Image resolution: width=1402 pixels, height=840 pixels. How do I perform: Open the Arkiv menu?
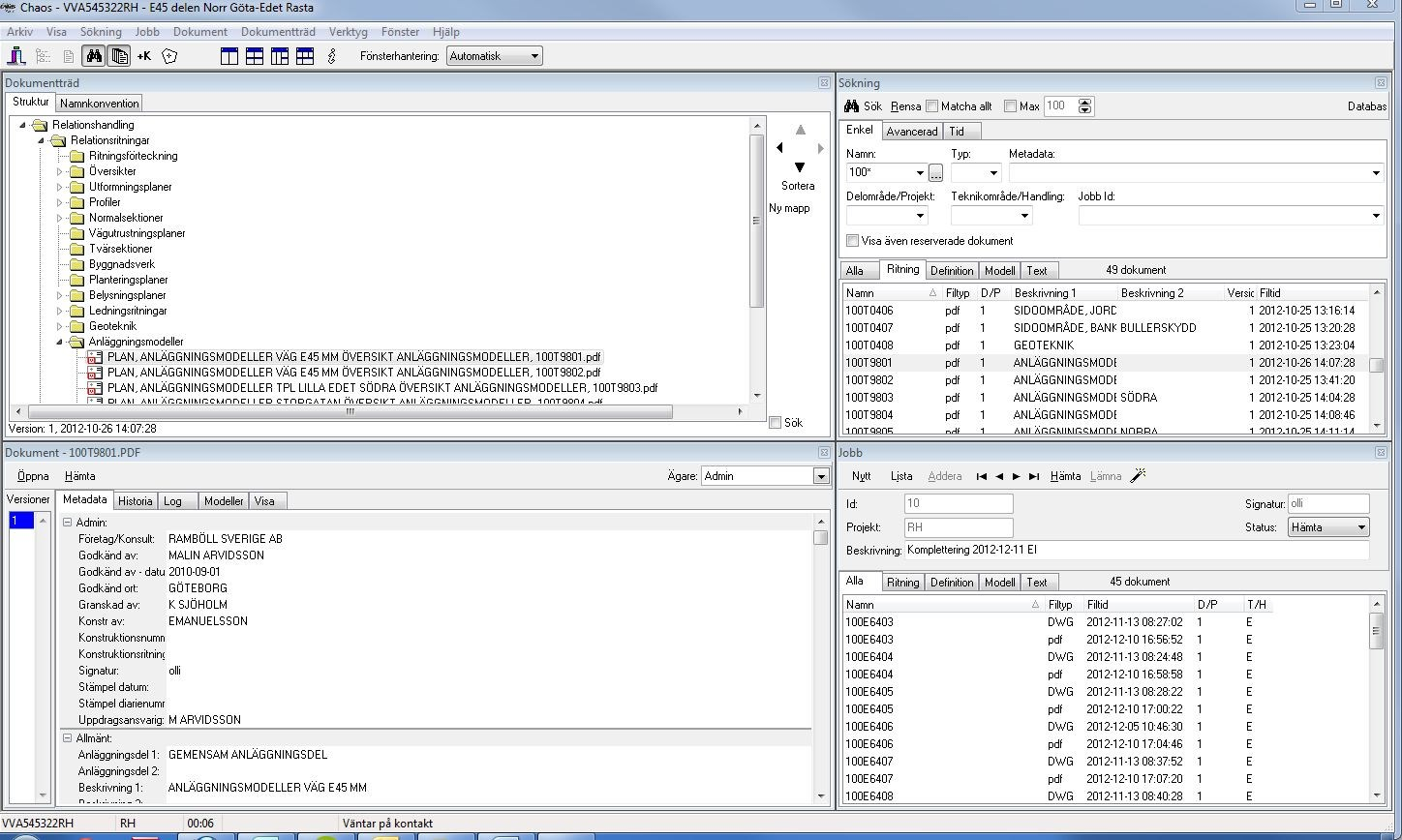[19, 32]
